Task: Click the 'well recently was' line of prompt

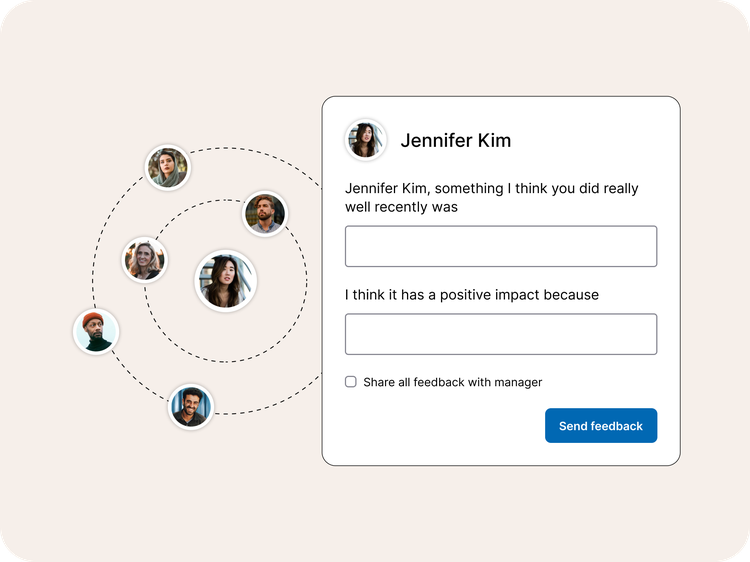Action: point(401,207)
